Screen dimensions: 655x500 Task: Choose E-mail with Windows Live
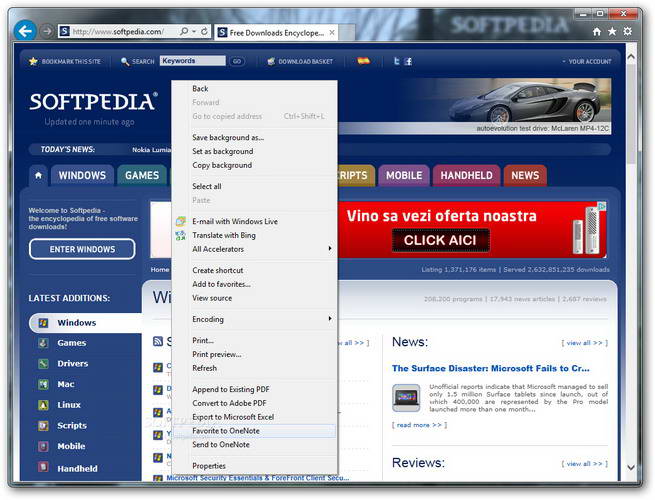coord(255,221)
